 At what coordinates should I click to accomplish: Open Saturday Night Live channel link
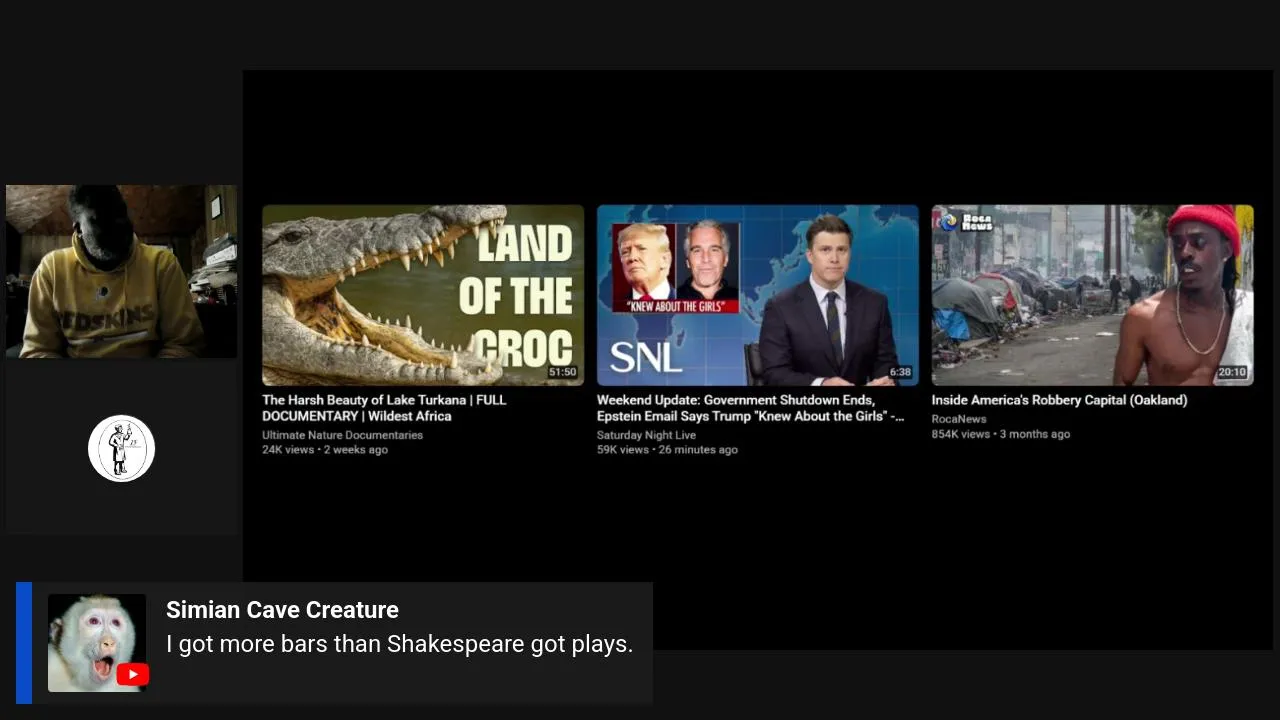coord(646,435)
